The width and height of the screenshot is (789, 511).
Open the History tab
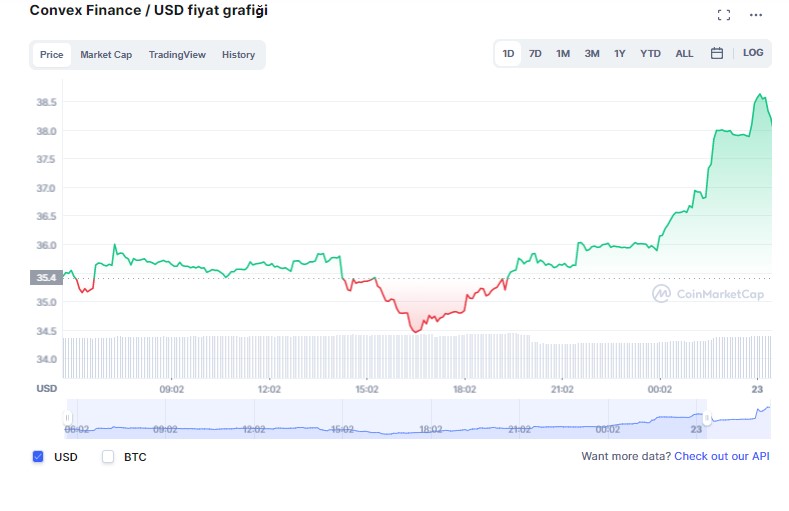click(x=239, y=55)
